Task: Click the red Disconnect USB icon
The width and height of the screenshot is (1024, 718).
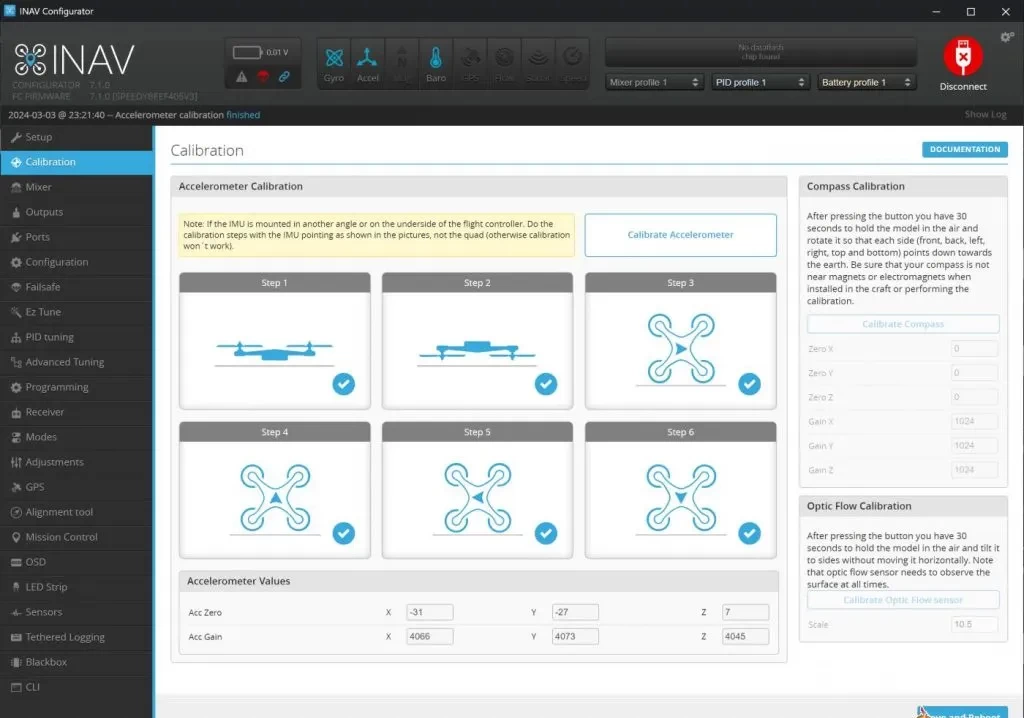Action: (x=963, y=56)
